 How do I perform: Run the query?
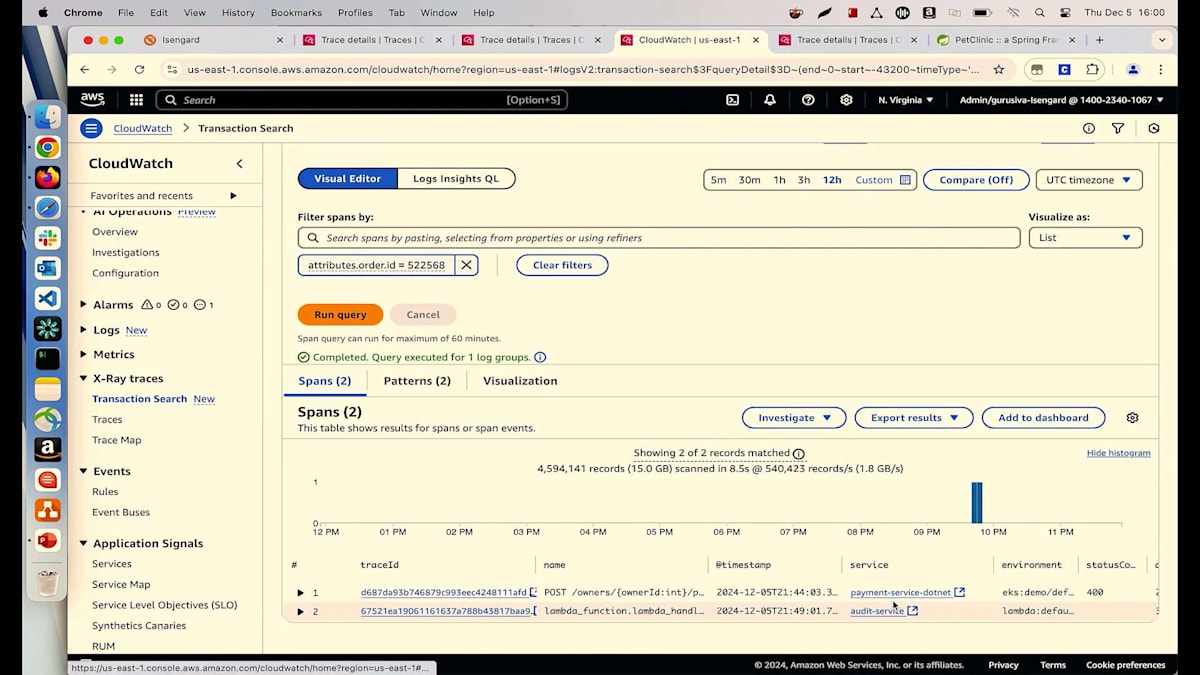340,314
